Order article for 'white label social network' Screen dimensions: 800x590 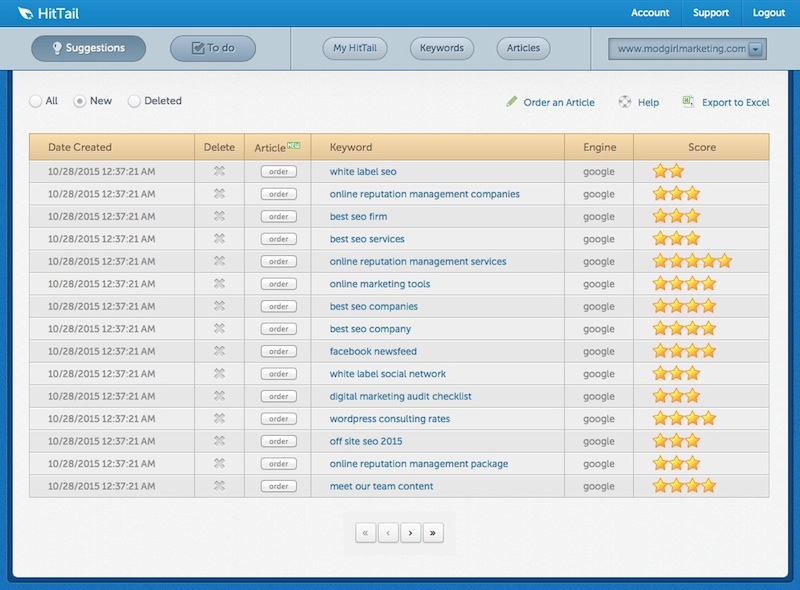pos(279,374)
